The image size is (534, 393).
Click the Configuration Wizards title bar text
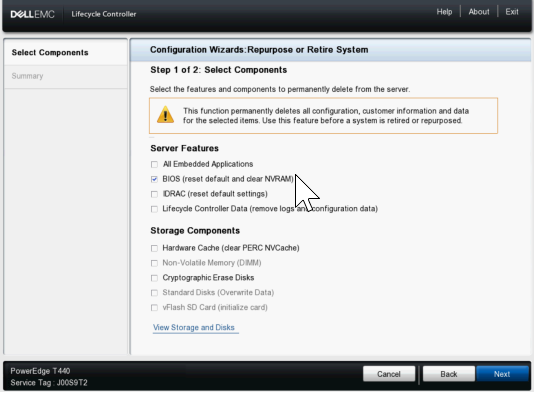(x=259, y=50)
